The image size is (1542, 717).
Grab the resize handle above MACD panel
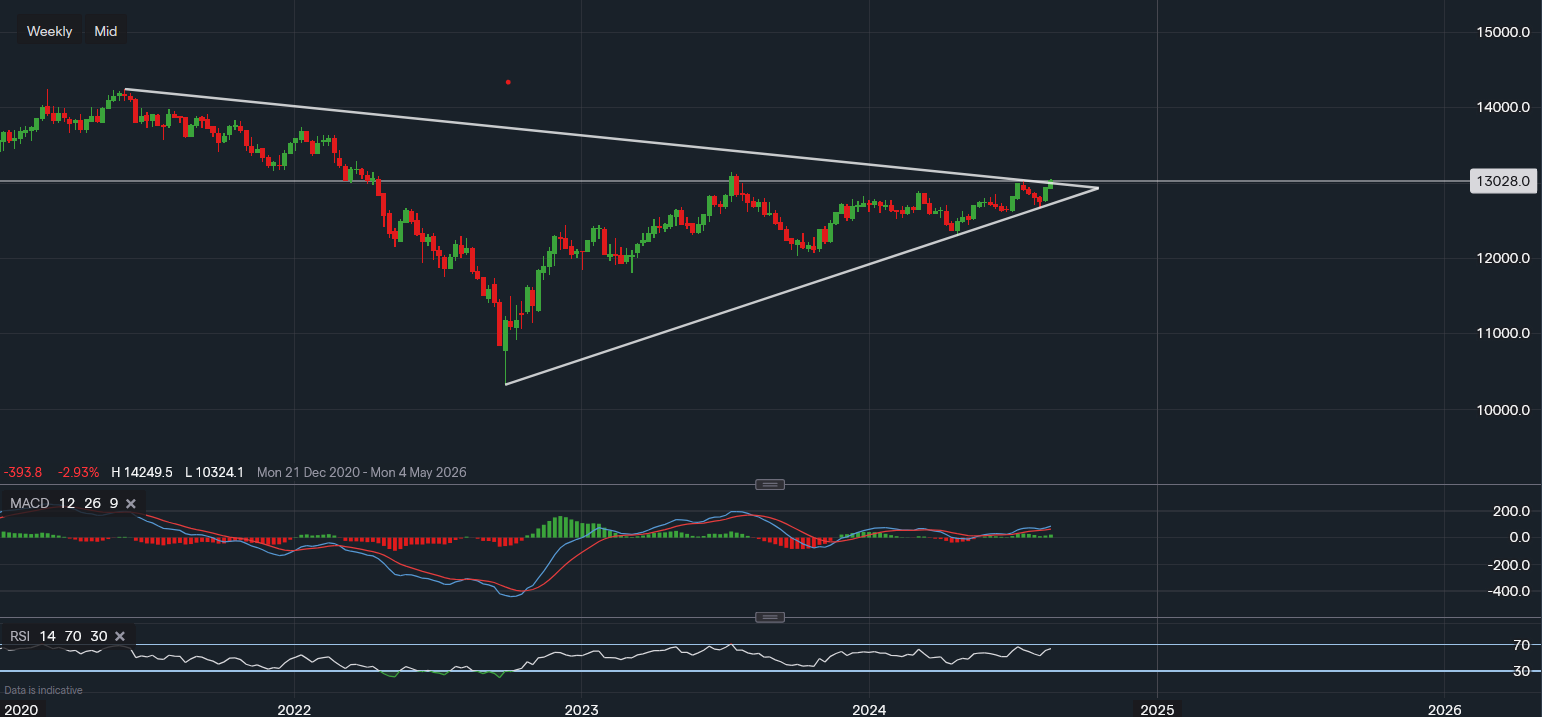pos(770,485)
